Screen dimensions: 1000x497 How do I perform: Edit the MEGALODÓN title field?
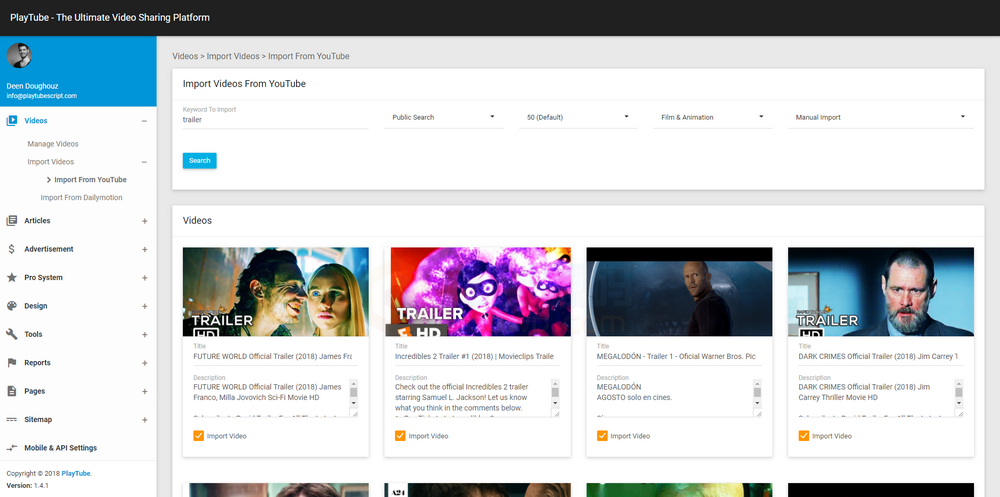[679, 357]
